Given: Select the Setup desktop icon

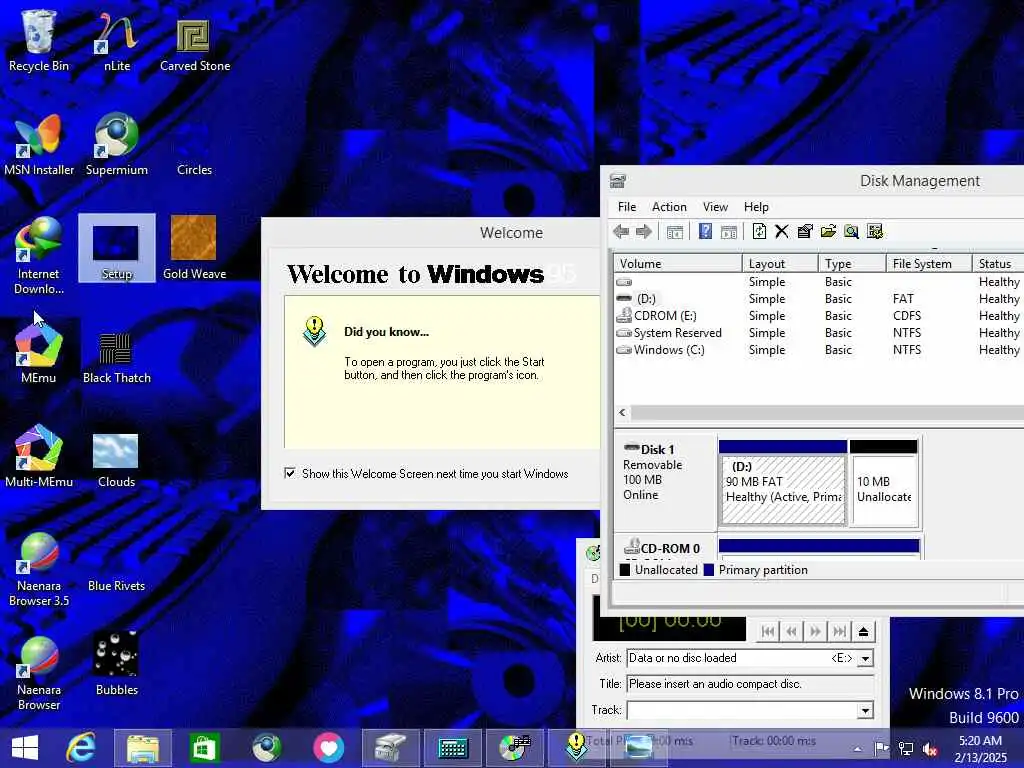Looking at the screenshot, I should [x=116, y=249].
